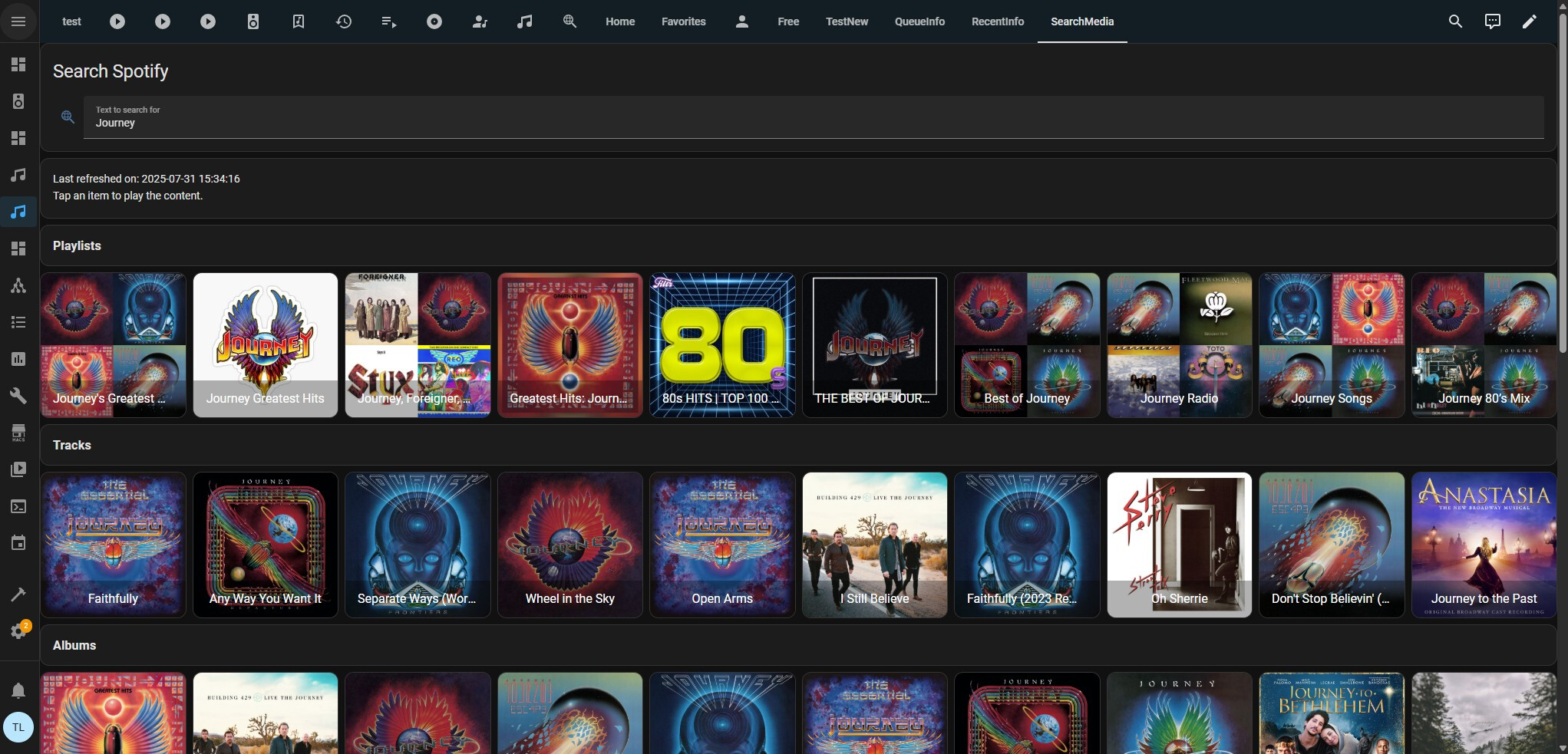Viewport: 1568px width, 754px height.
Task: Play the Journey to the Past track
Action: click(1484, 545)
